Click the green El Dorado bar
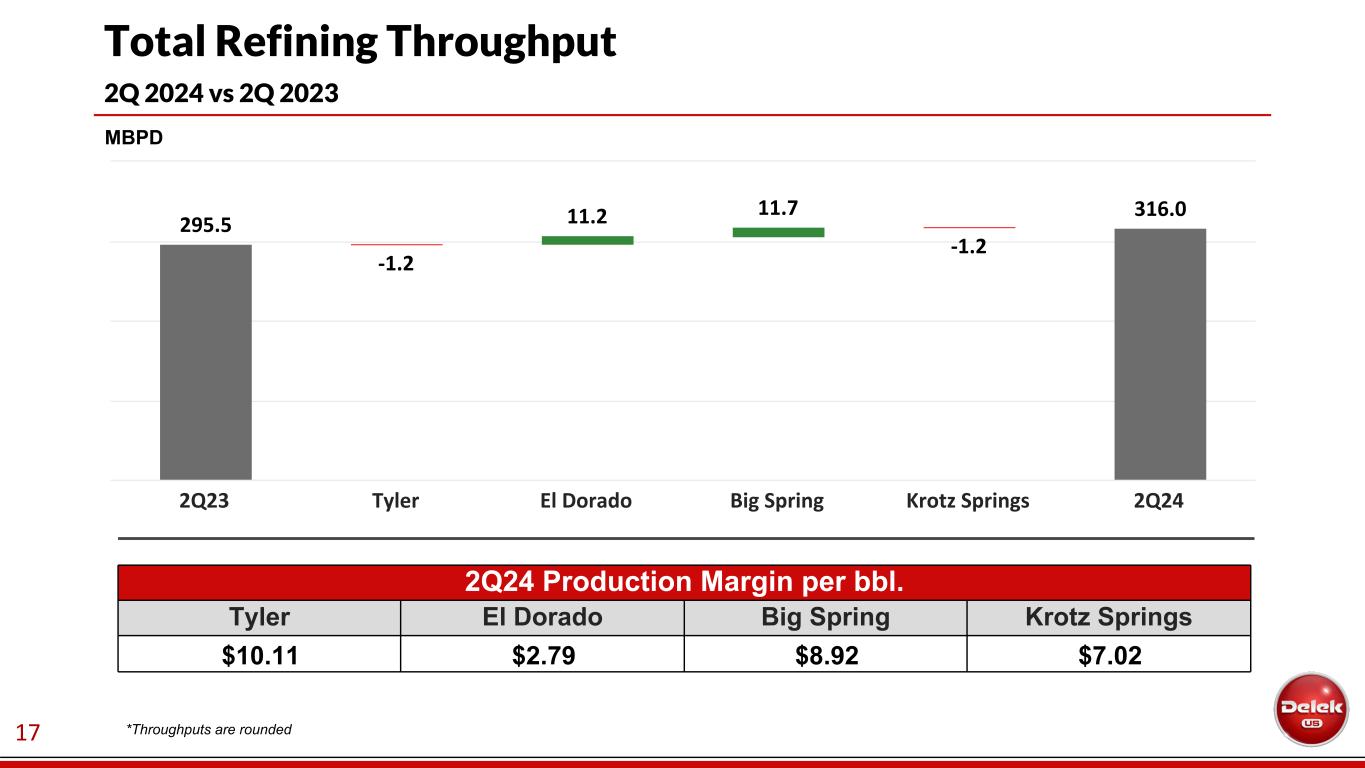This screenshot has height=768, width=1365. tap(587, 240)
